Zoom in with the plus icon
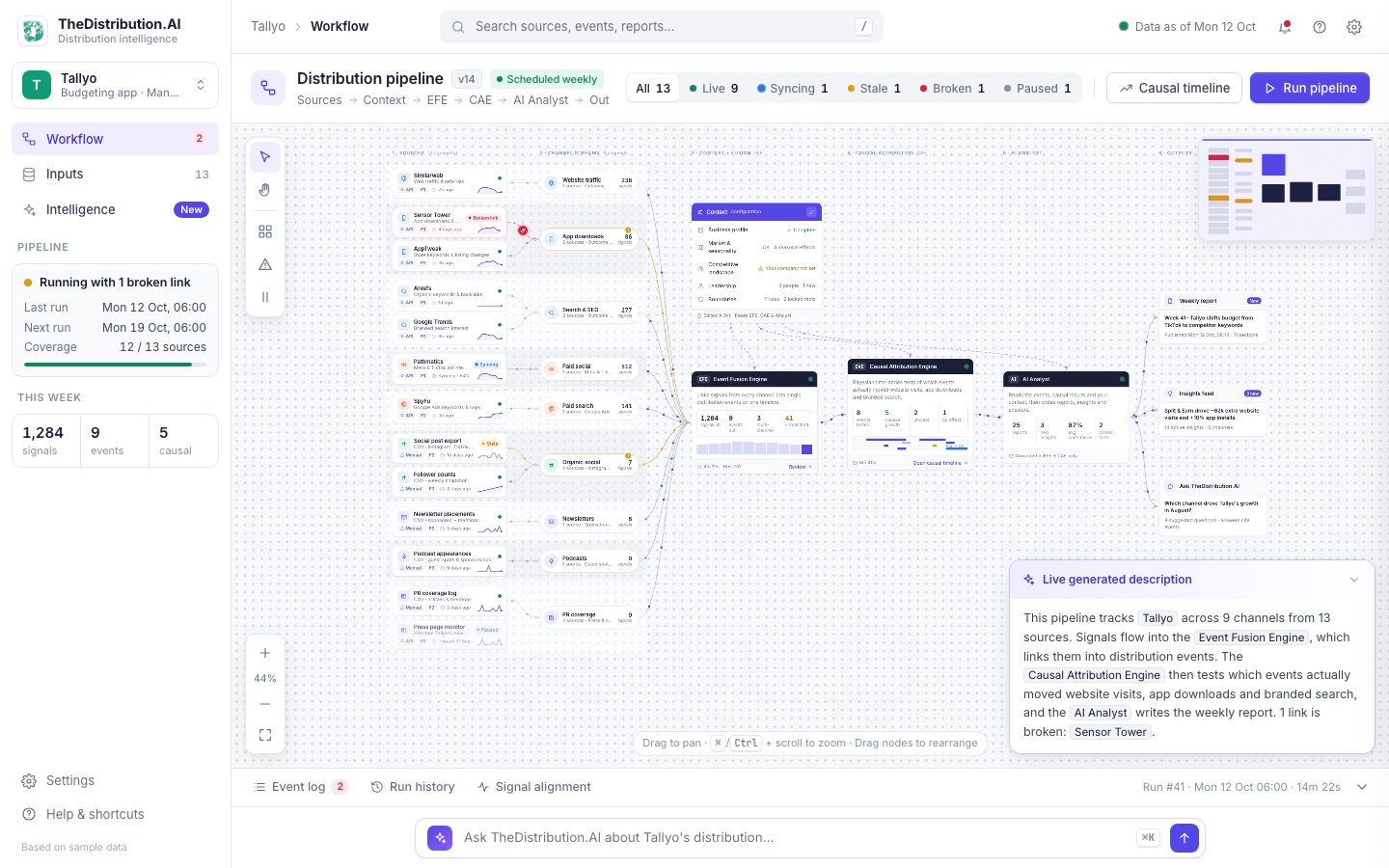 pyautogui.click(x=265, y=653)
